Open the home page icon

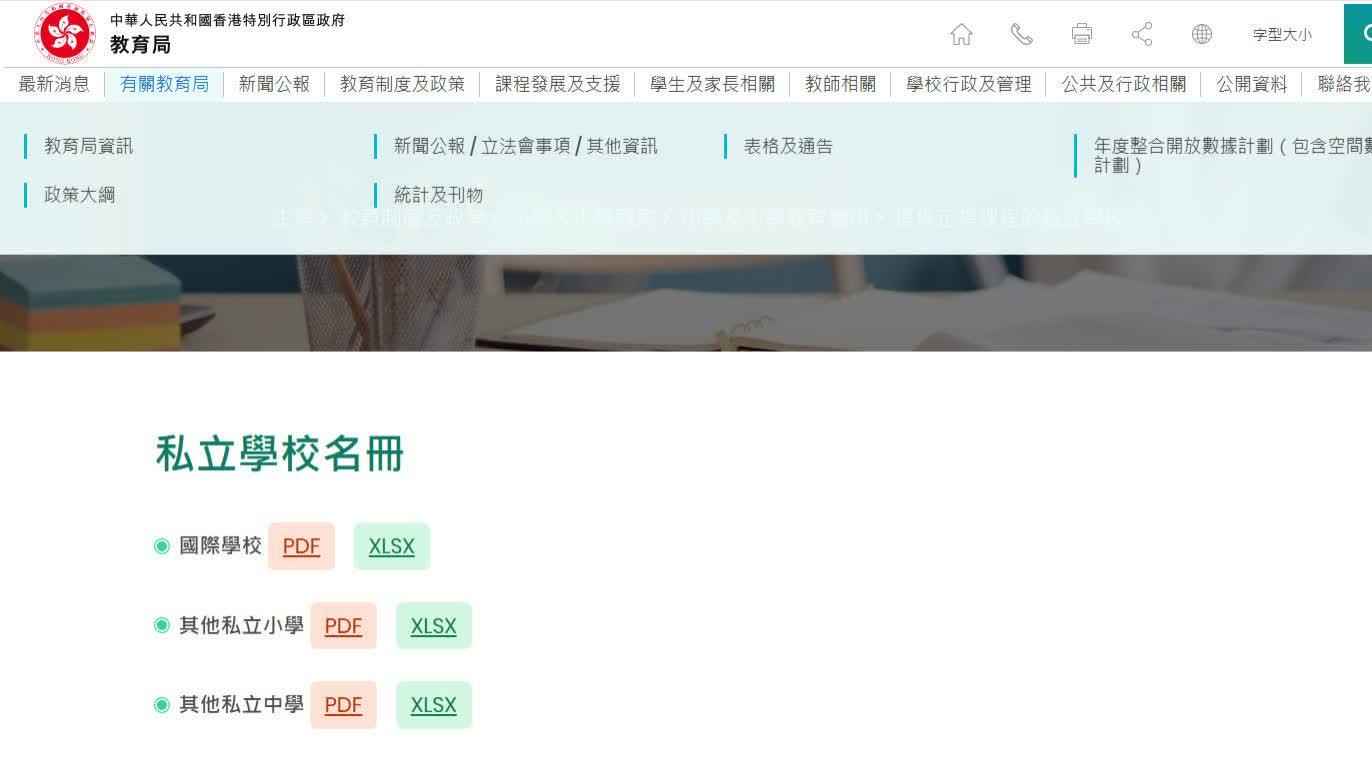coord(961,35)
